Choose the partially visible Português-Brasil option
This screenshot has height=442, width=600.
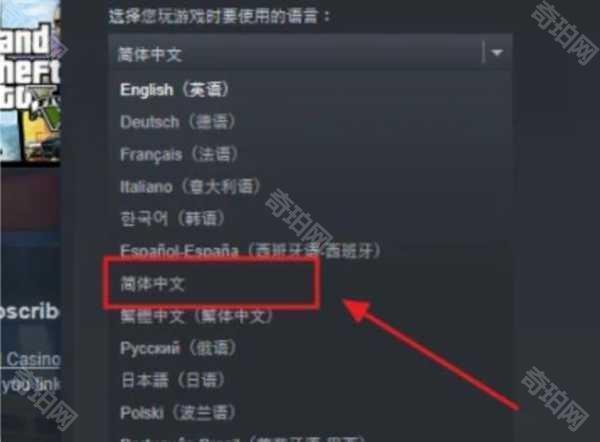(x=242, y=439)
